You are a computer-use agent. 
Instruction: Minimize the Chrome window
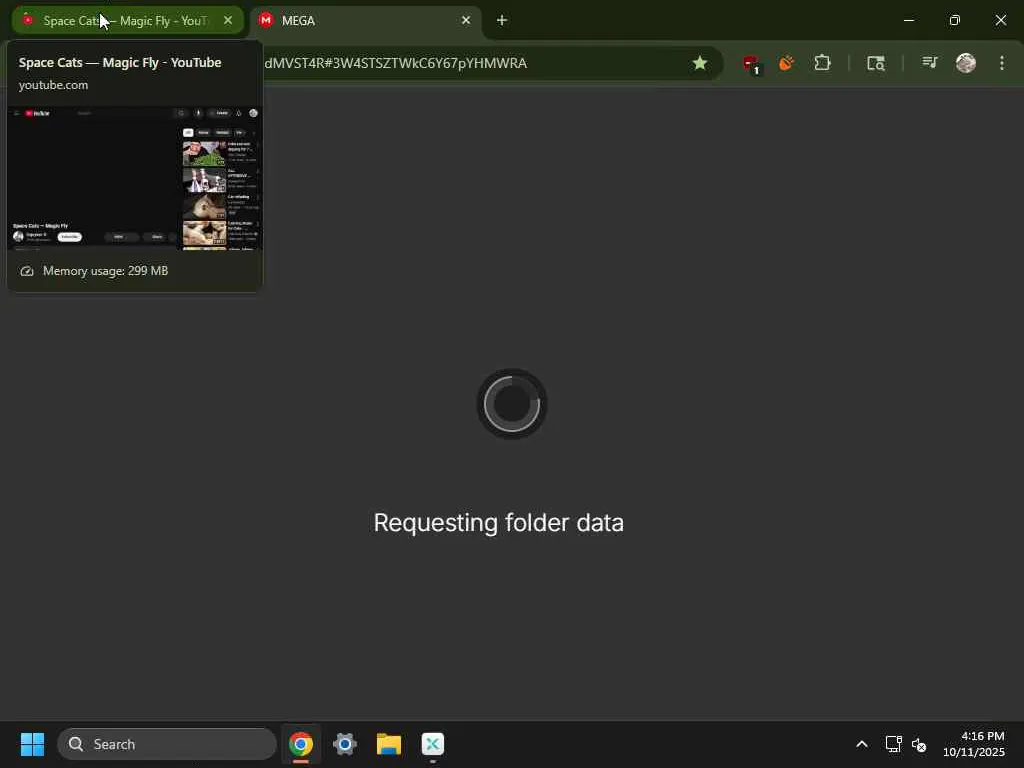coord(908,20)
